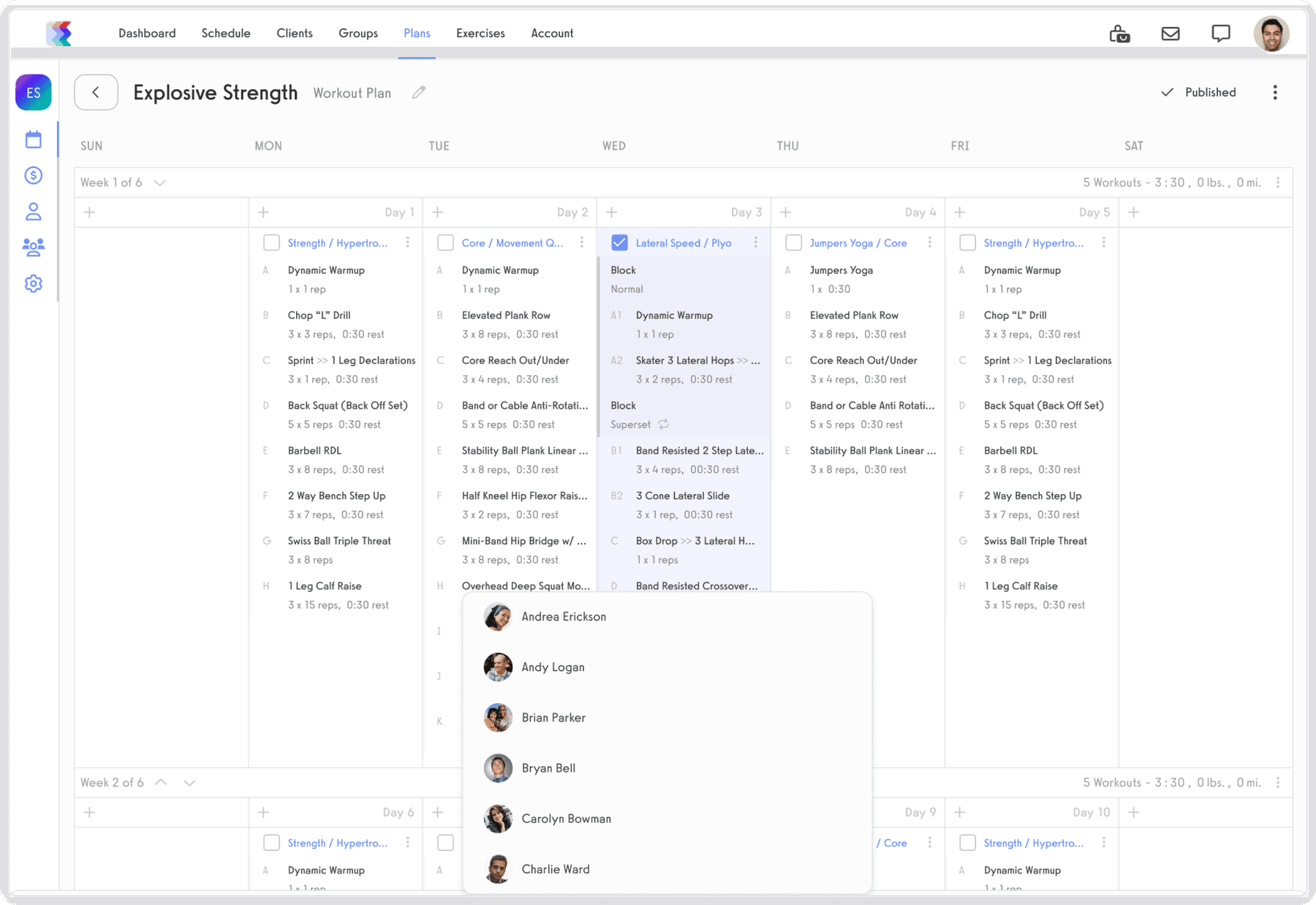
Task: Check the Core / Movement workout checkbox
Action: pos(445,243)
